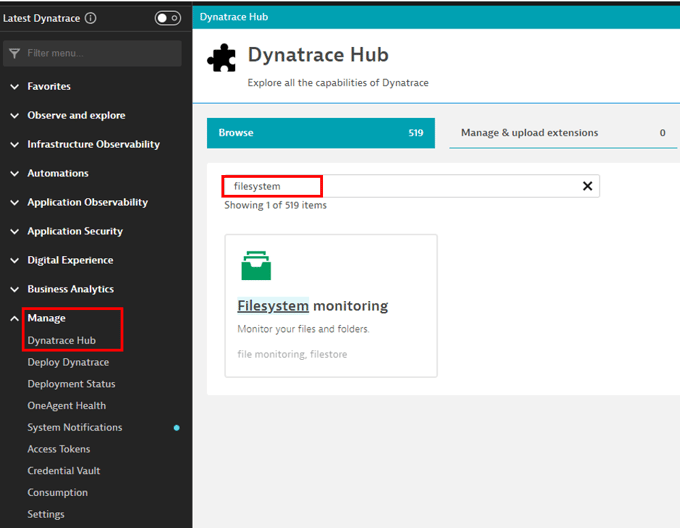Click the Dynatrace Hub puzzle piece icon

pyautogui.click(x=222, y=58)
